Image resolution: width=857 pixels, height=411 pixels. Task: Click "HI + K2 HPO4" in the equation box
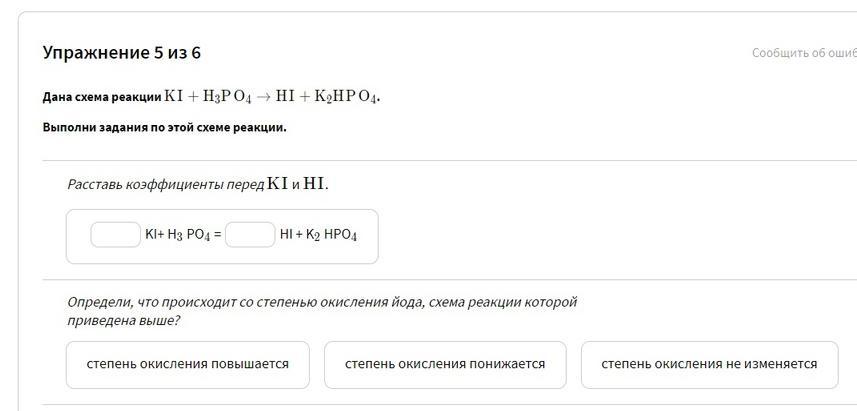click(318, 236)
